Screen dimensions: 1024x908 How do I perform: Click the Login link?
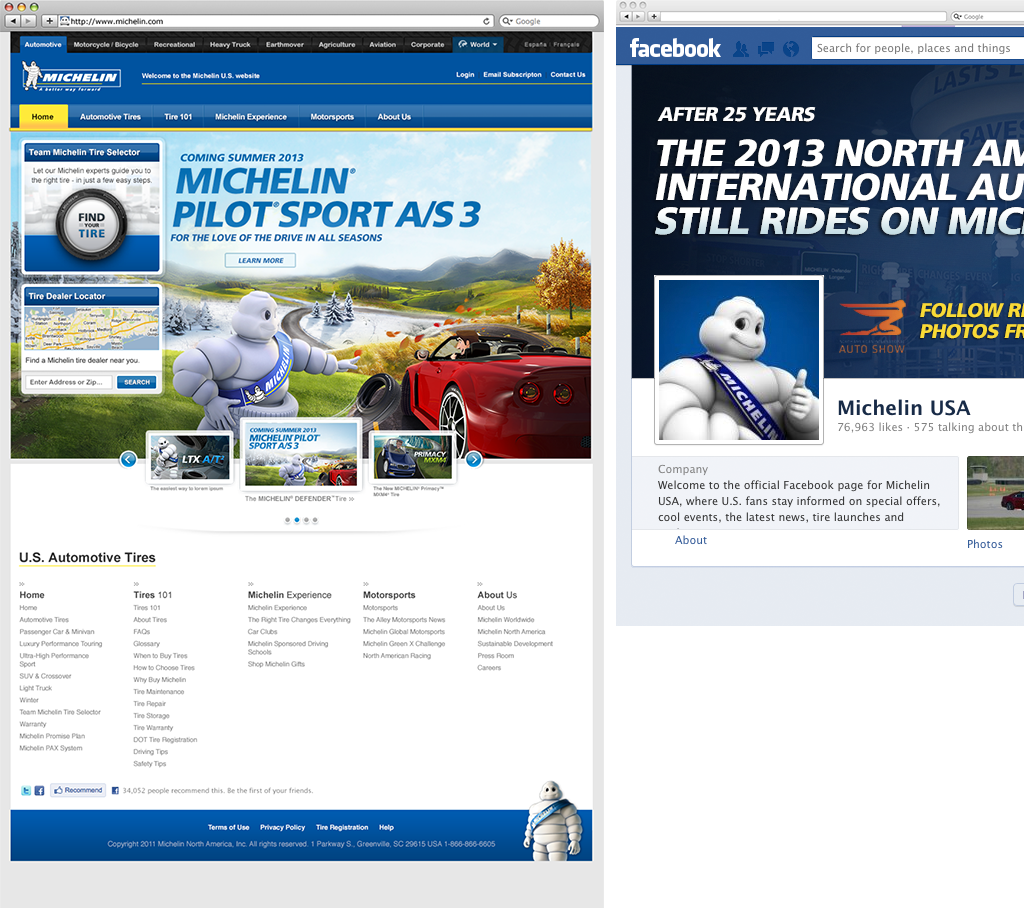465,74
